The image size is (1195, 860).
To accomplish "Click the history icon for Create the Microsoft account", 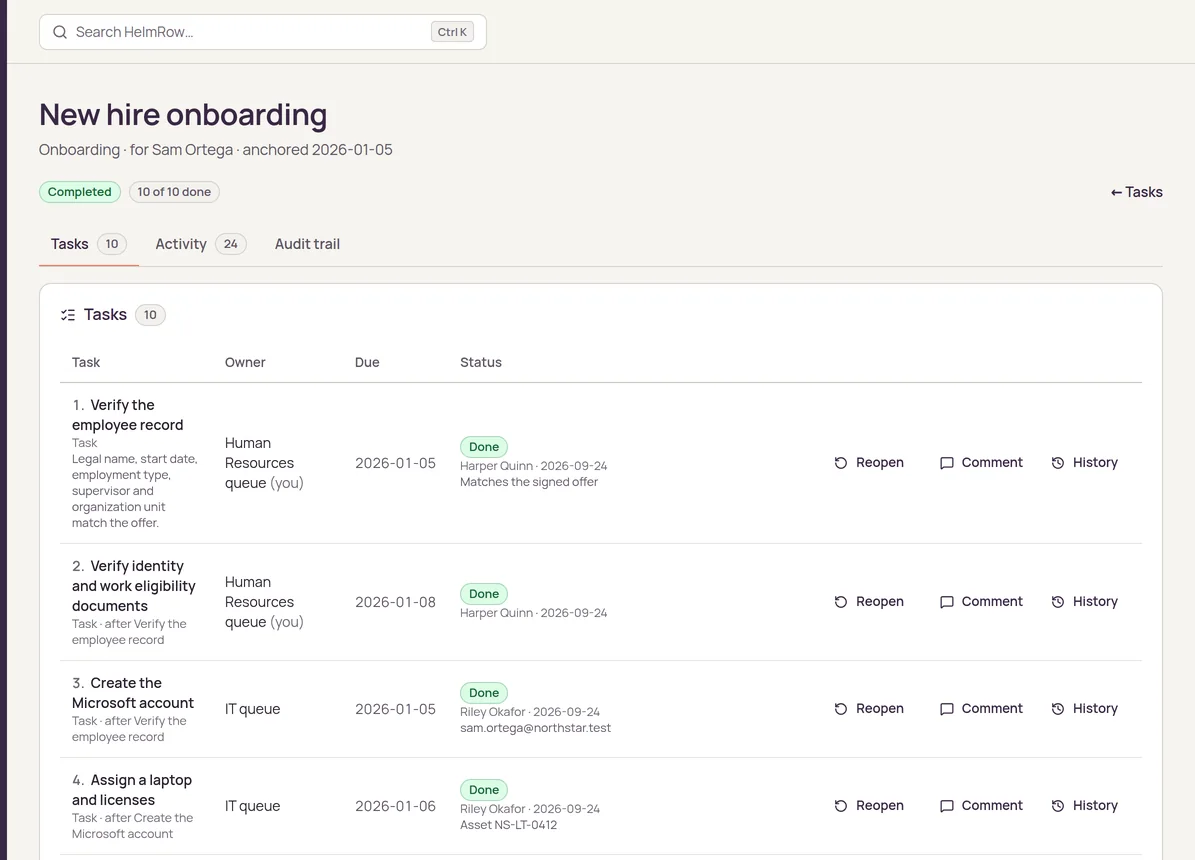I will coord(1058,709).
